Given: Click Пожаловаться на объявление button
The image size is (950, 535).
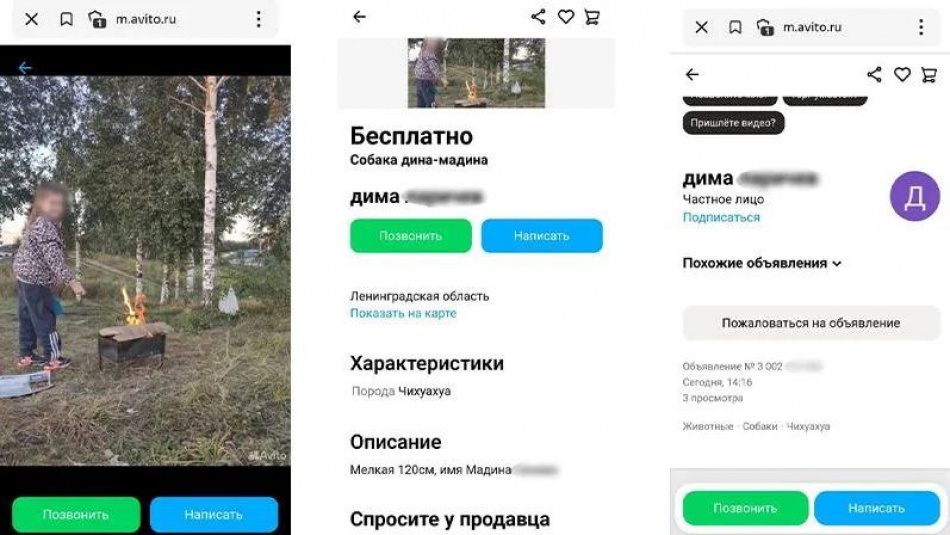Looking at the screenshot, I should coord(811,323).
